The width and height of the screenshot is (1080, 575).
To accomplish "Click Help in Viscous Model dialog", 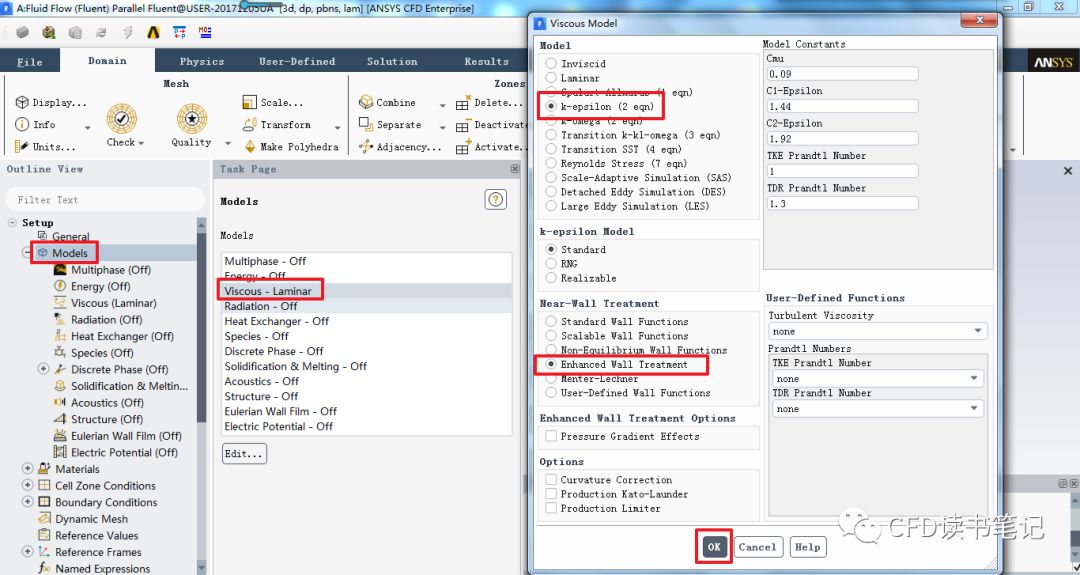I will [807, 547].
